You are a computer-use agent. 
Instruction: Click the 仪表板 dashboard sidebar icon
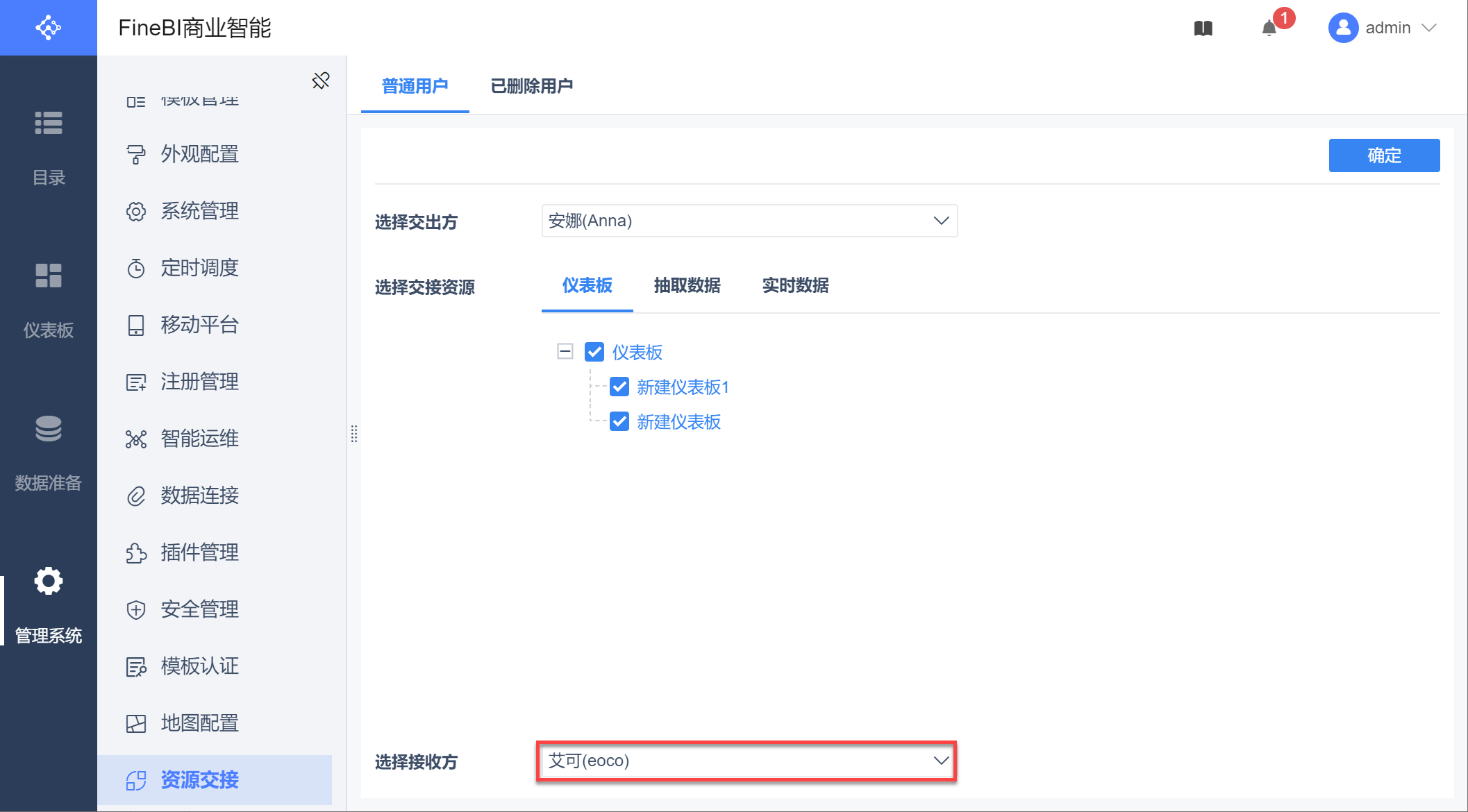click(49, 276)
